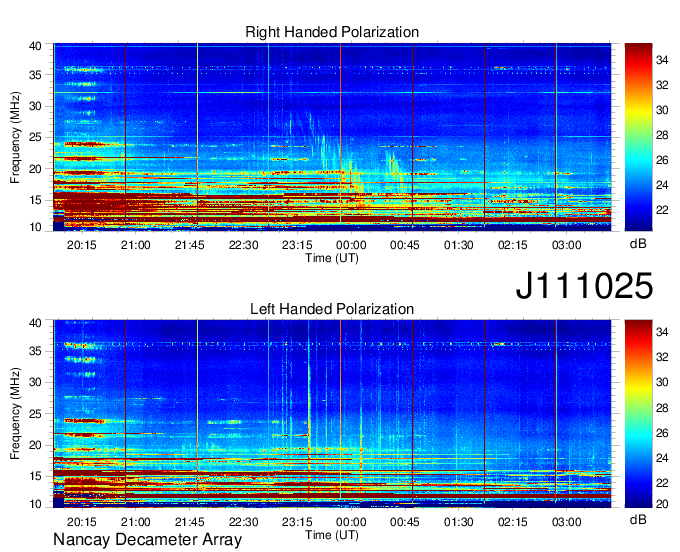
Task: Click the 'Right Handed Polarization' plot title
Action: 332,32
